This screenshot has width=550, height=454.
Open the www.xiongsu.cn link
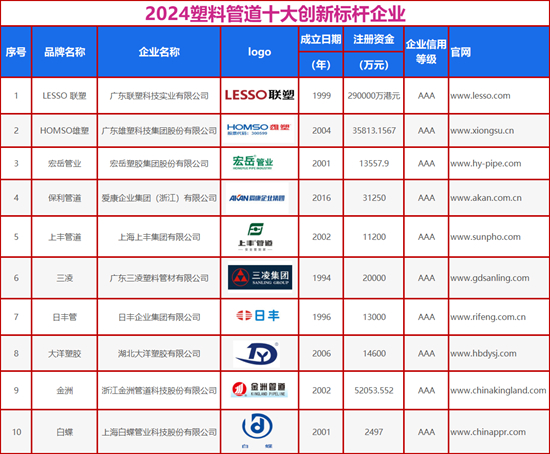(x=482, y=131)
